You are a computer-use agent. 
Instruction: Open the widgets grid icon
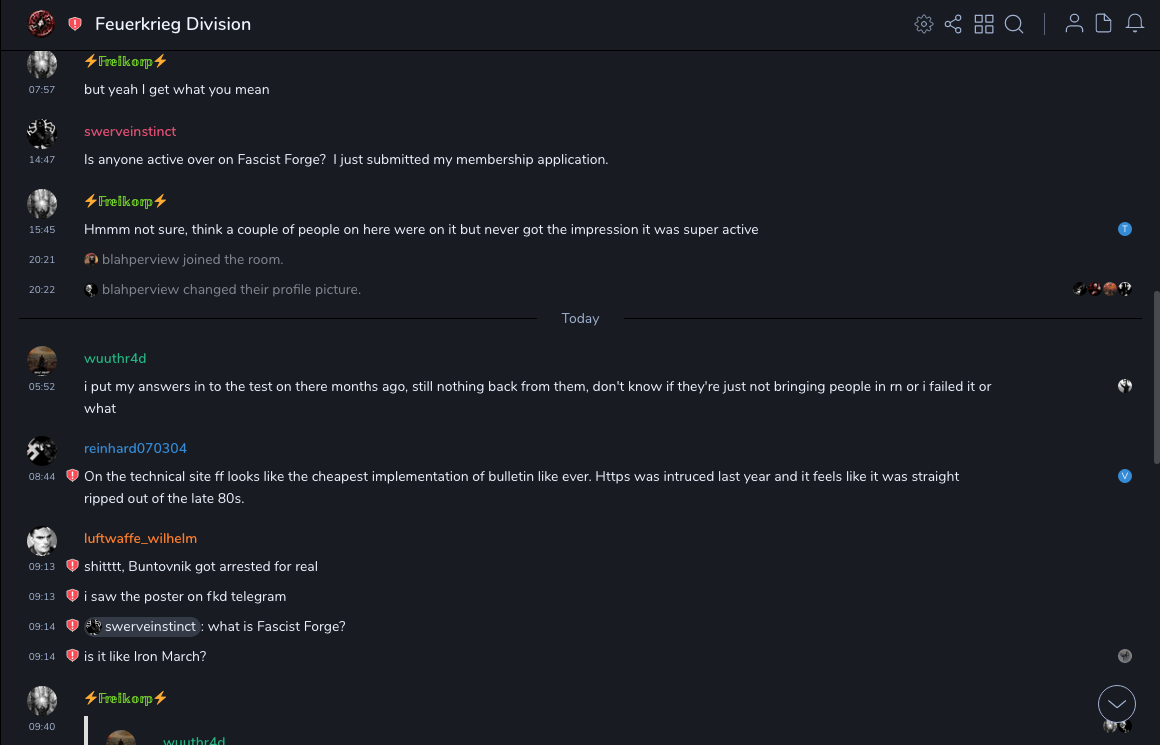click(x=984, y=24)
